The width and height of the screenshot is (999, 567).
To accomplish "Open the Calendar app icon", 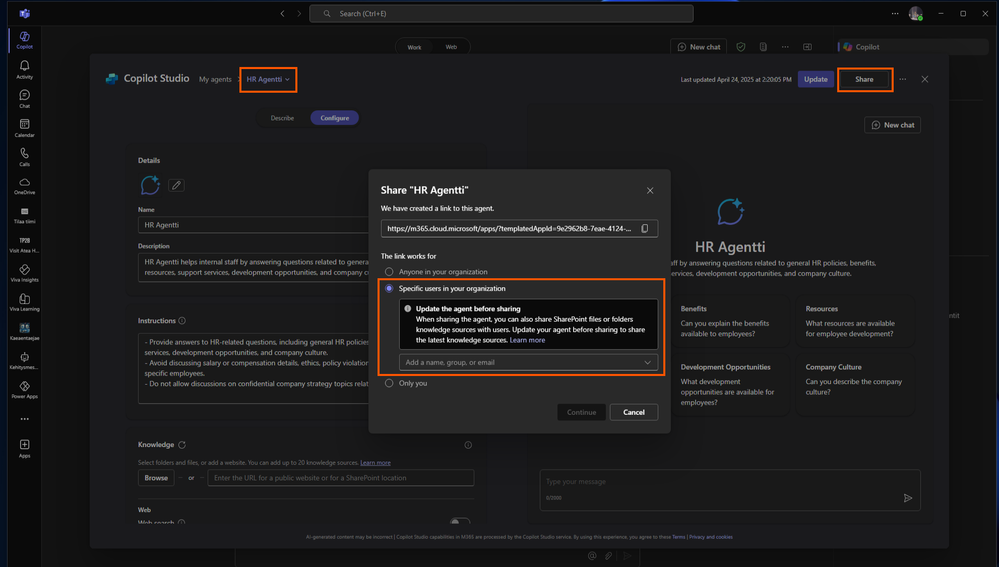I will 24,127.
